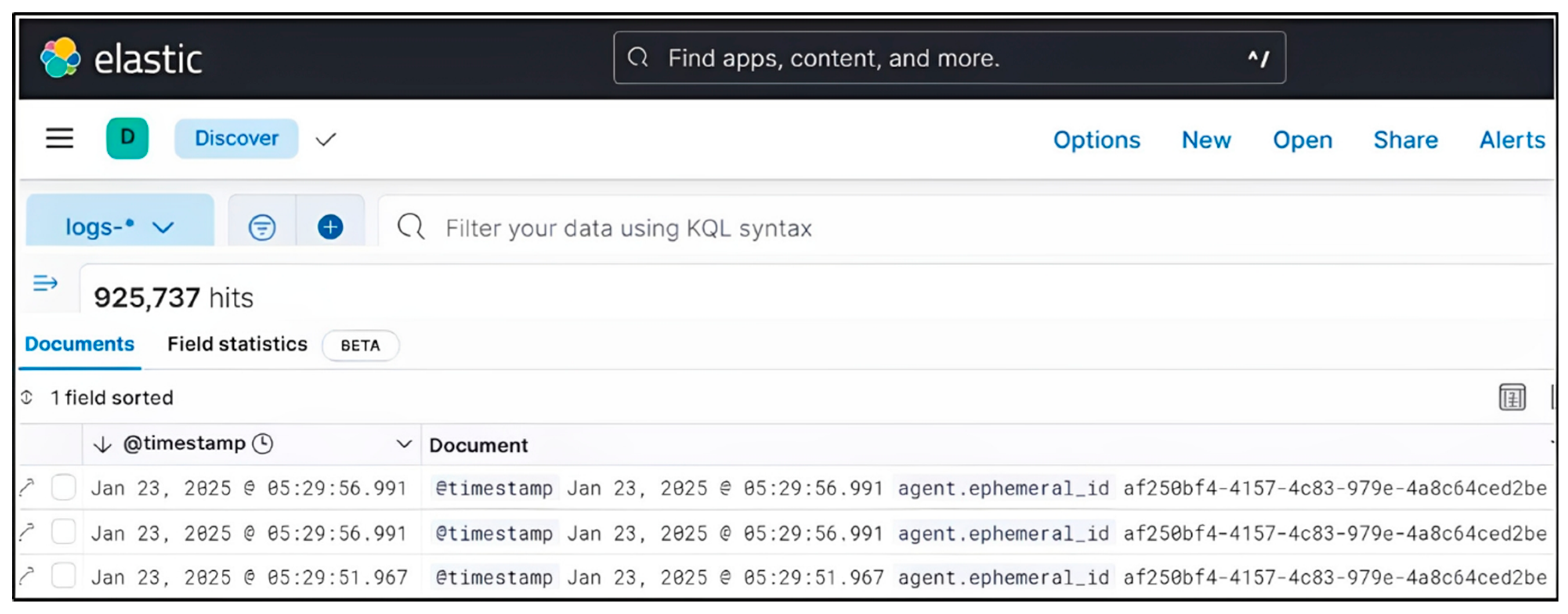
Task: Add a filter with plus icon
Action: point(330,228)
